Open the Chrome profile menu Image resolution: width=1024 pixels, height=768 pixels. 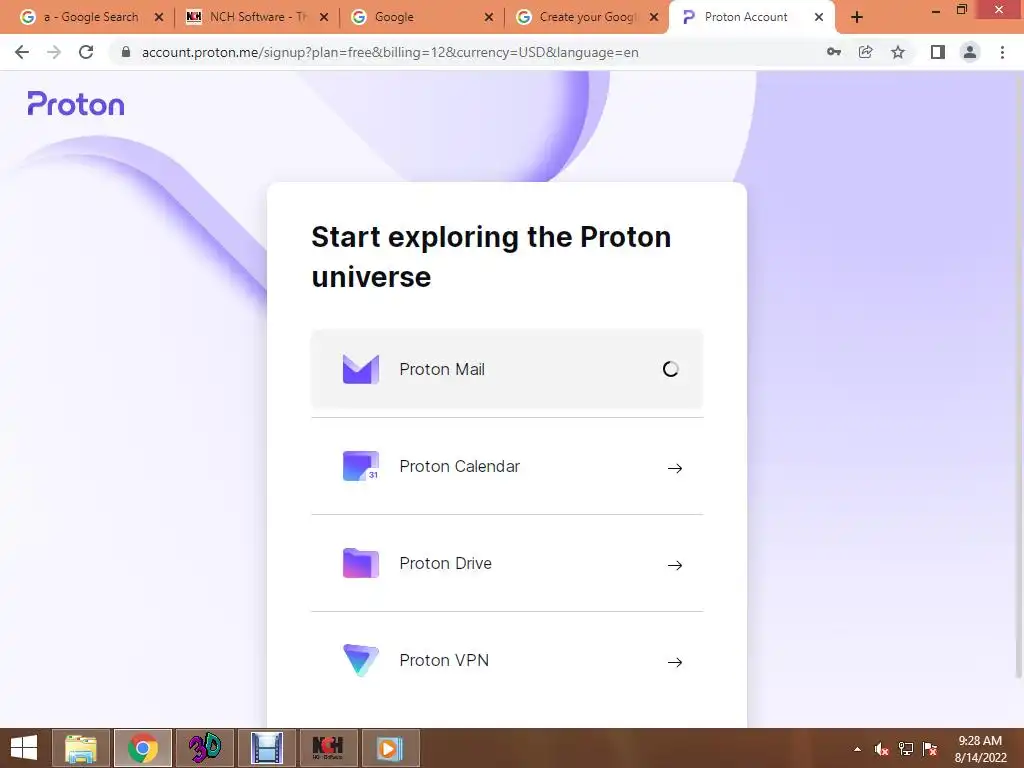(x=970, y=52)
